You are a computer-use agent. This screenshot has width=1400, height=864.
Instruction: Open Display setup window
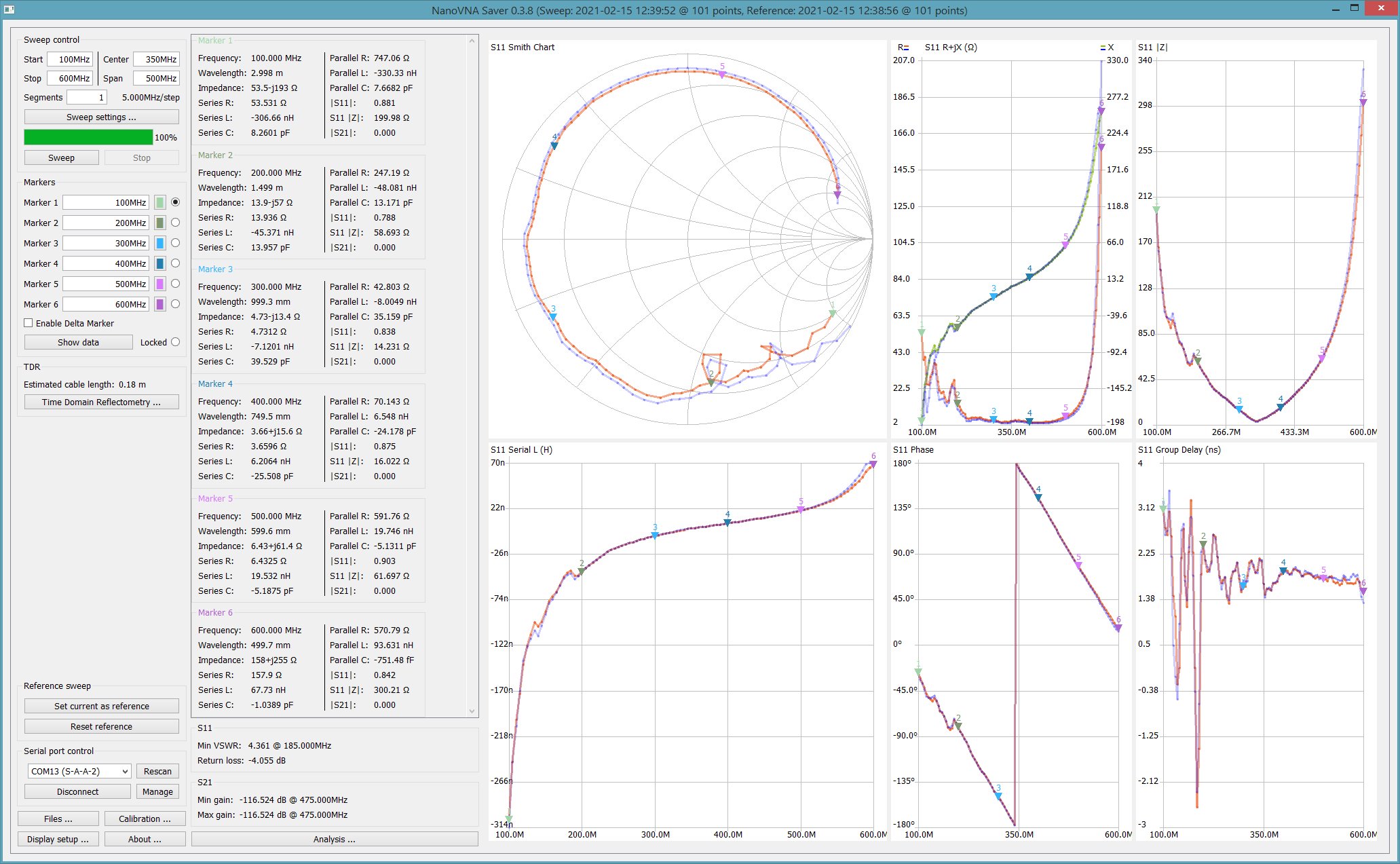tap(58, 839)
